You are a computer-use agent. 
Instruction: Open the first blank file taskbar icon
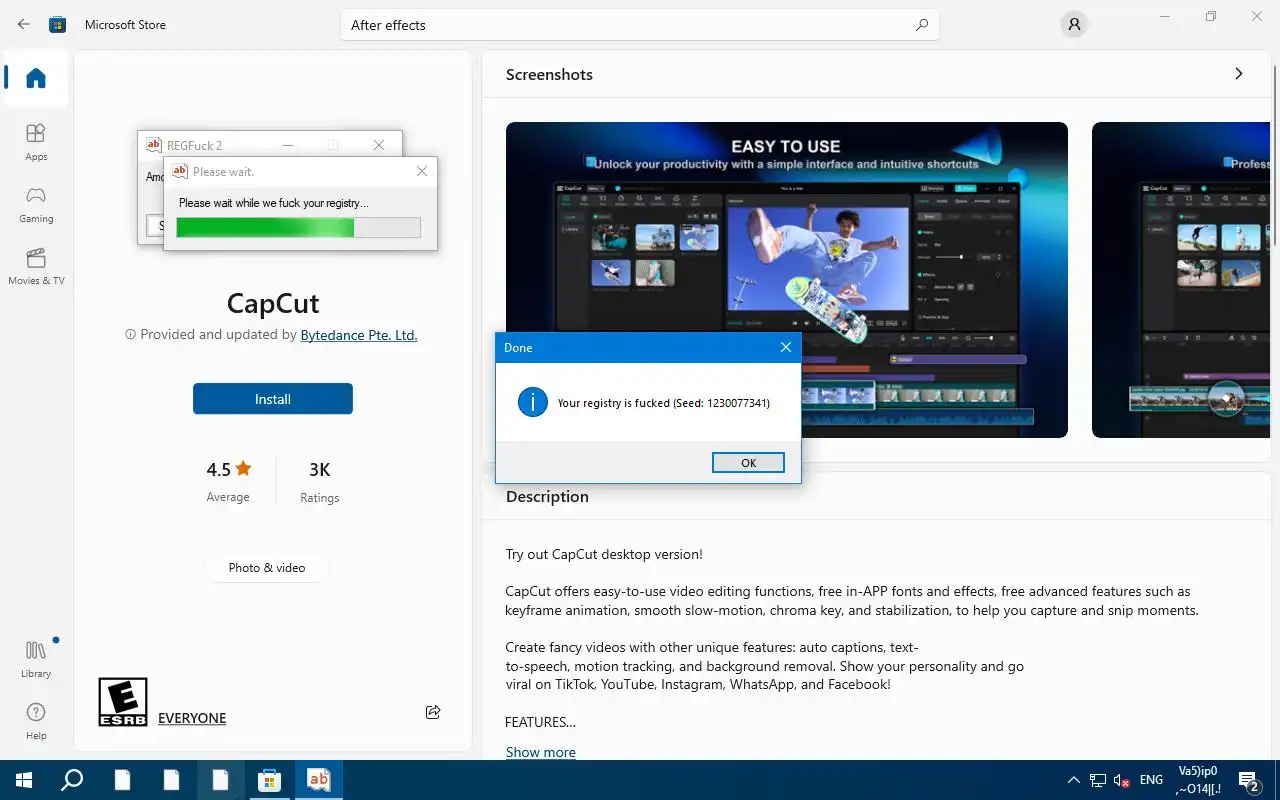click(x=122, y=780)
